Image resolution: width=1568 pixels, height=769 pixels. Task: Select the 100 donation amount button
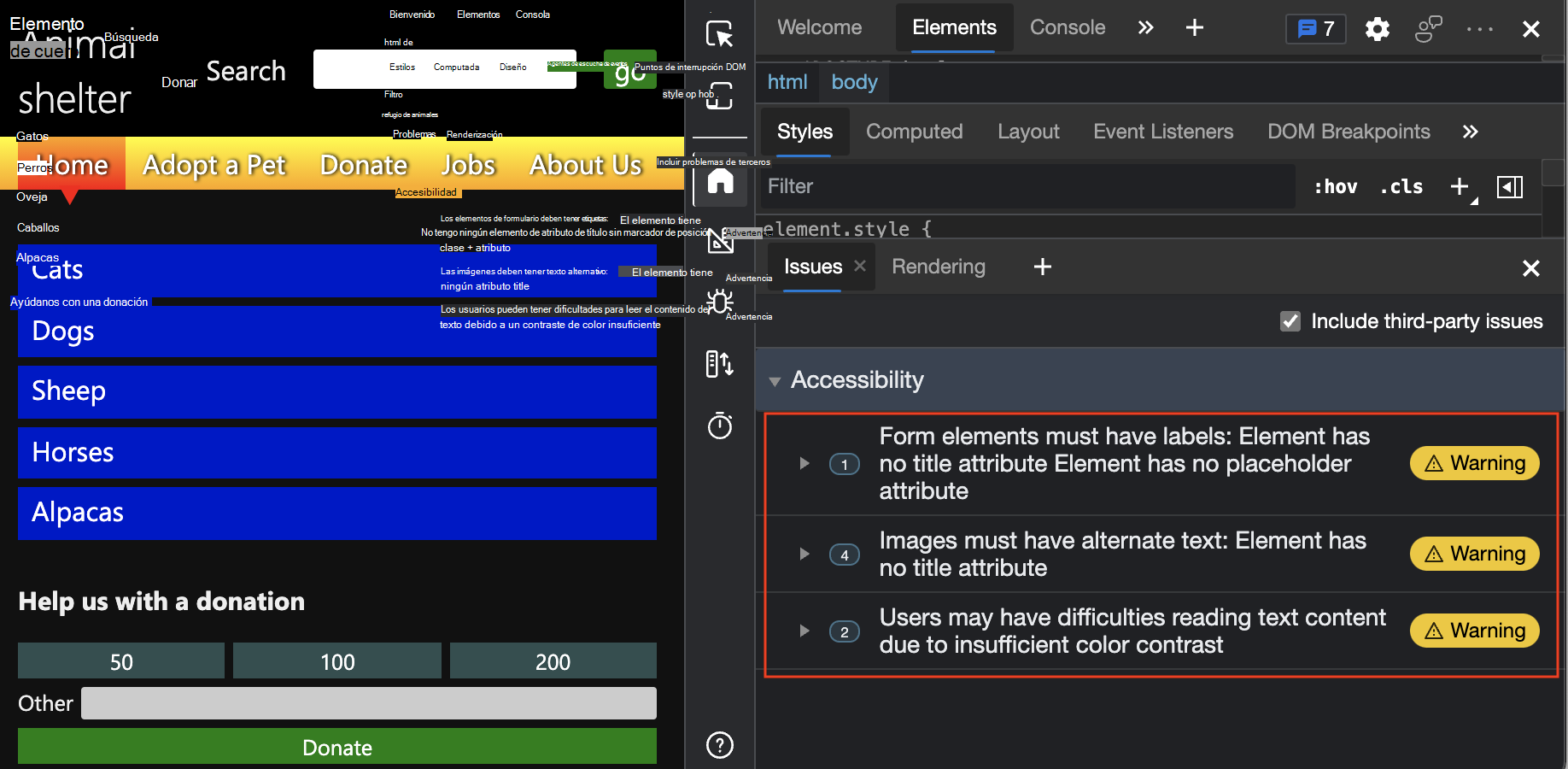point(337,661)
